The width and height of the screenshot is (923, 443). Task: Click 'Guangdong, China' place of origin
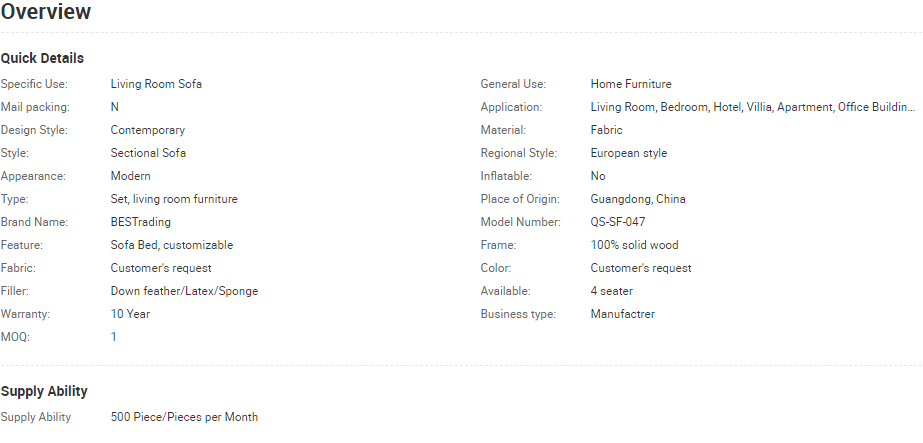click(638, 199)
